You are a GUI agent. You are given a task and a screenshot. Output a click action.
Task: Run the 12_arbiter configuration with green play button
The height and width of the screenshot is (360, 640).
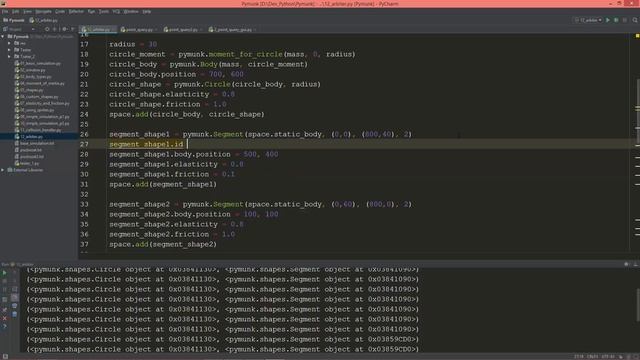pyautogui.click(x=608, y=20)
